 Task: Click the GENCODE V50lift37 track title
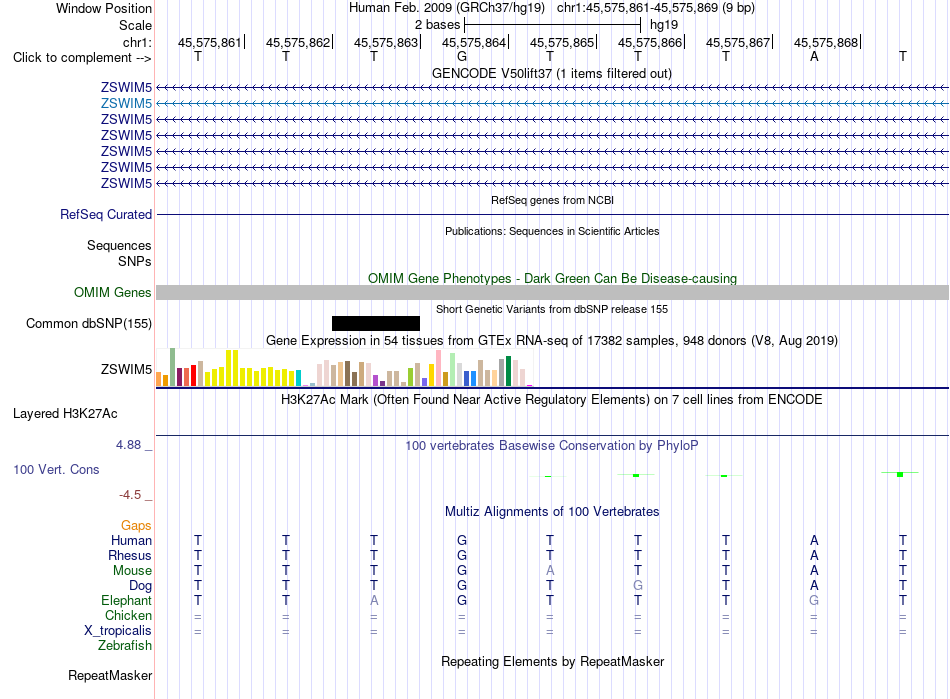point(551,73)
